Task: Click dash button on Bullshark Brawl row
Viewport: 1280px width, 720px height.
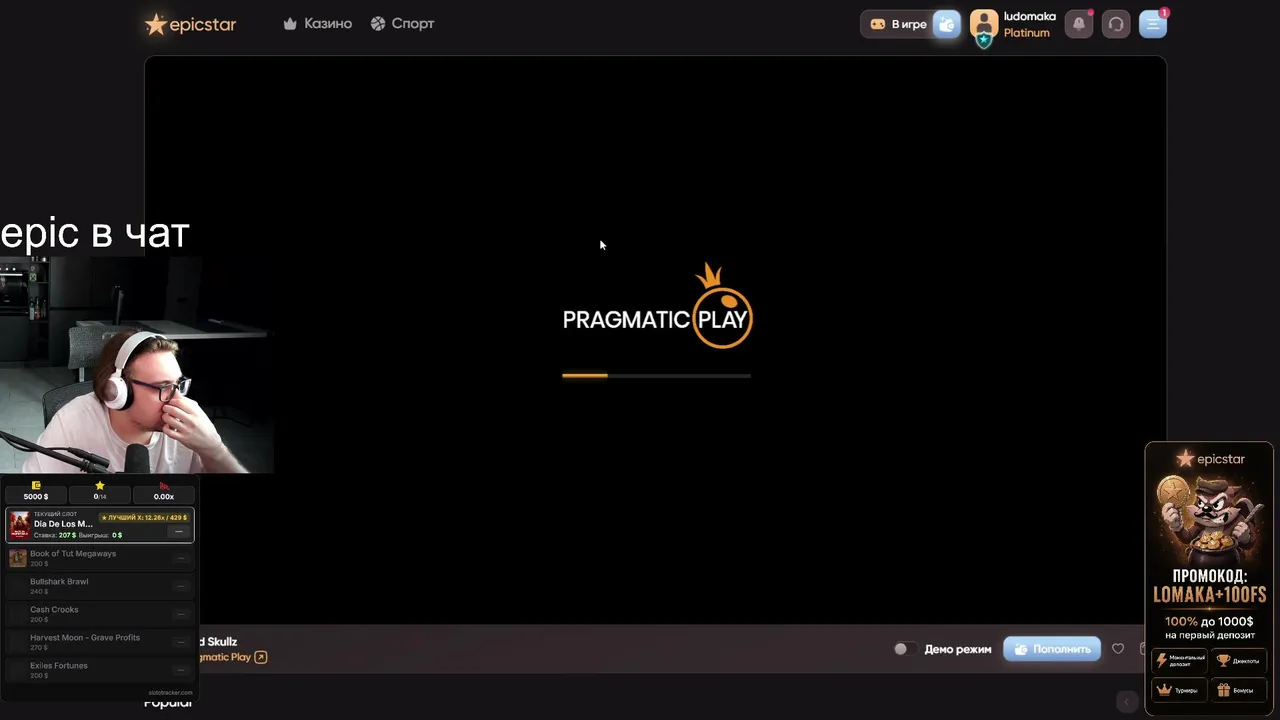Action: pos(180,586)
